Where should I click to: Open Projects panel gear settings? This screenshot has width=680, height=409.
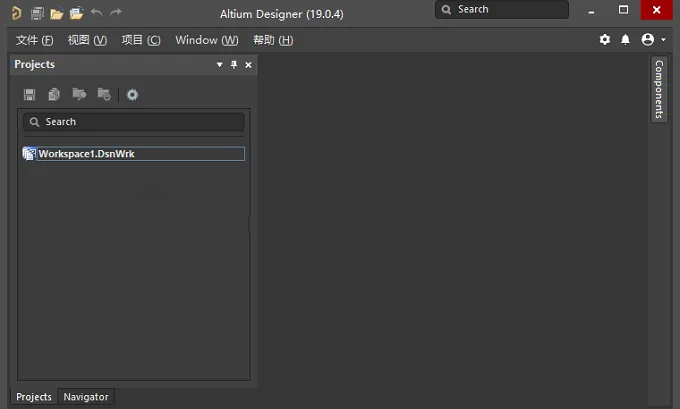pos(132,95)
